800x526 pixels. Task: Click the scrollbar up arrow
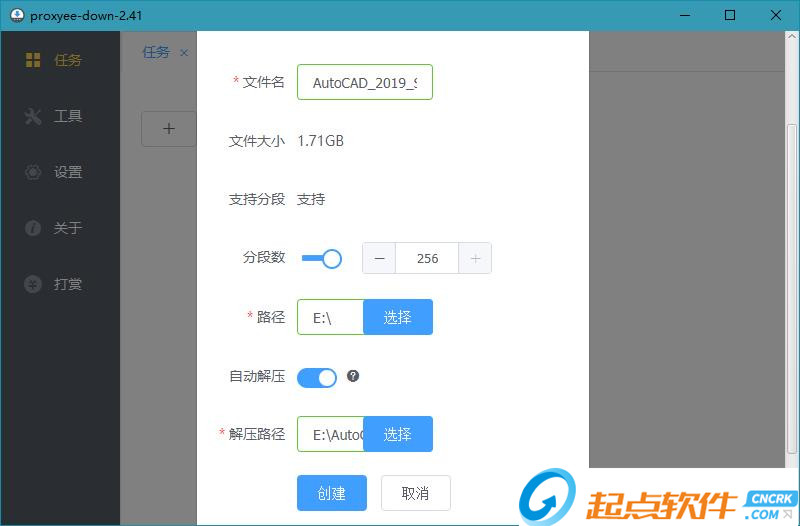pos(792,37)
